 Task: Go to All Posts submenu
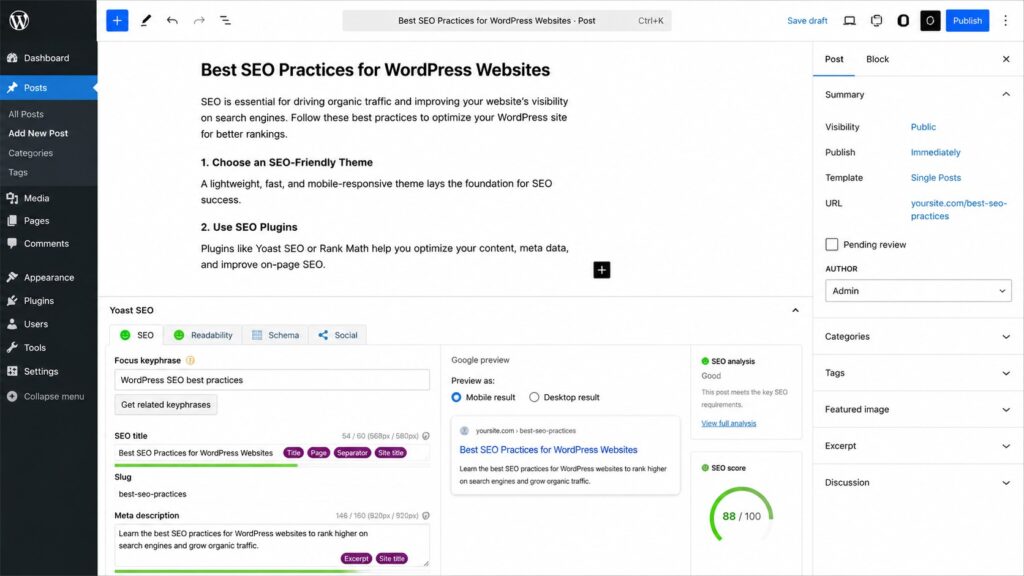pyautogui.click(x=26, y=114)
